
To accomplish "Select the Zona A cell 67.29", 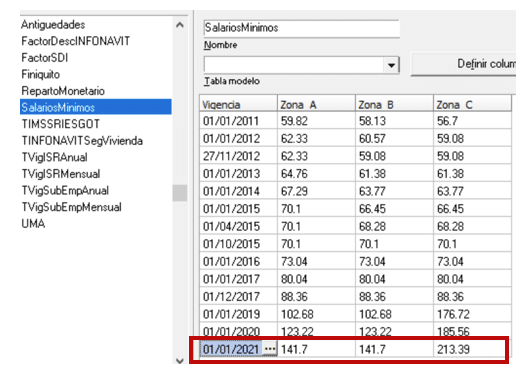I will tap(316, 191).
